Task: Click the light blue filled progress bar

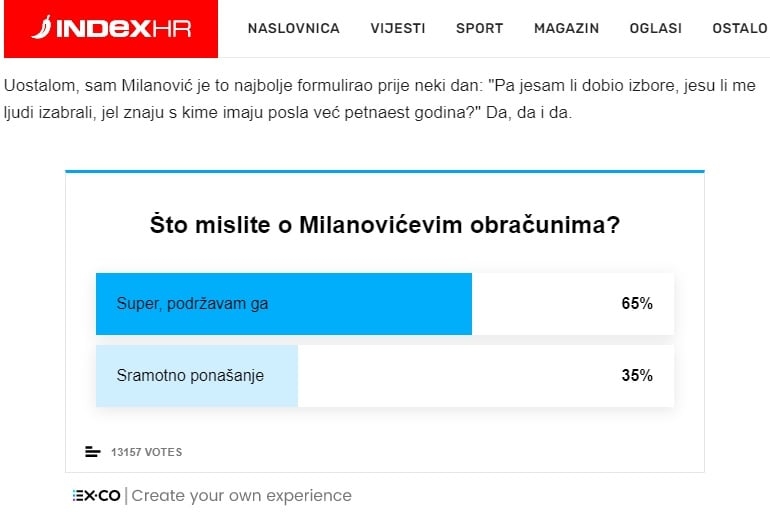Action: pyautogui.click(x=197, y=376)
